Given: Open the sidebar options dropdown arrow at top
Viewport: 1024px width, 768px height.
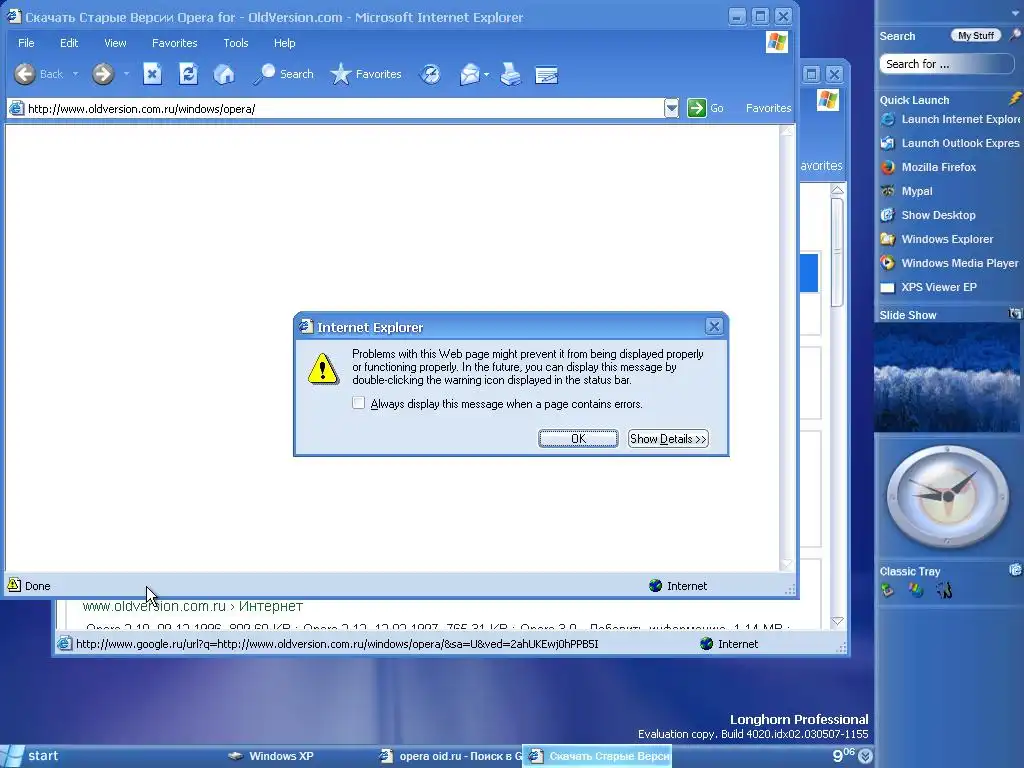Looking at the screenshot, I should coord(1016,12).
